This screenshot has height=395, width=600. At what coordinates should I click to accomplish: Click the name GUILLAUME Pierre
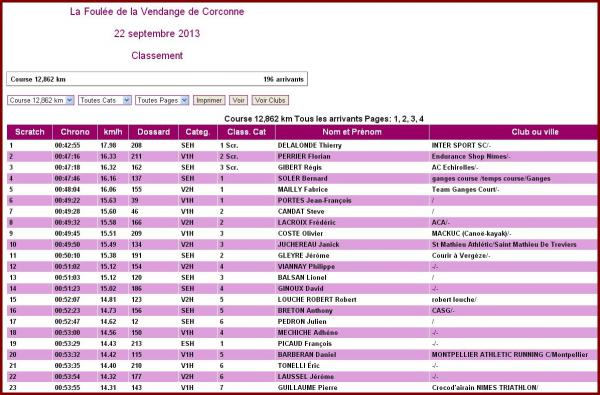pyautogui.click(x=308, y=388)
